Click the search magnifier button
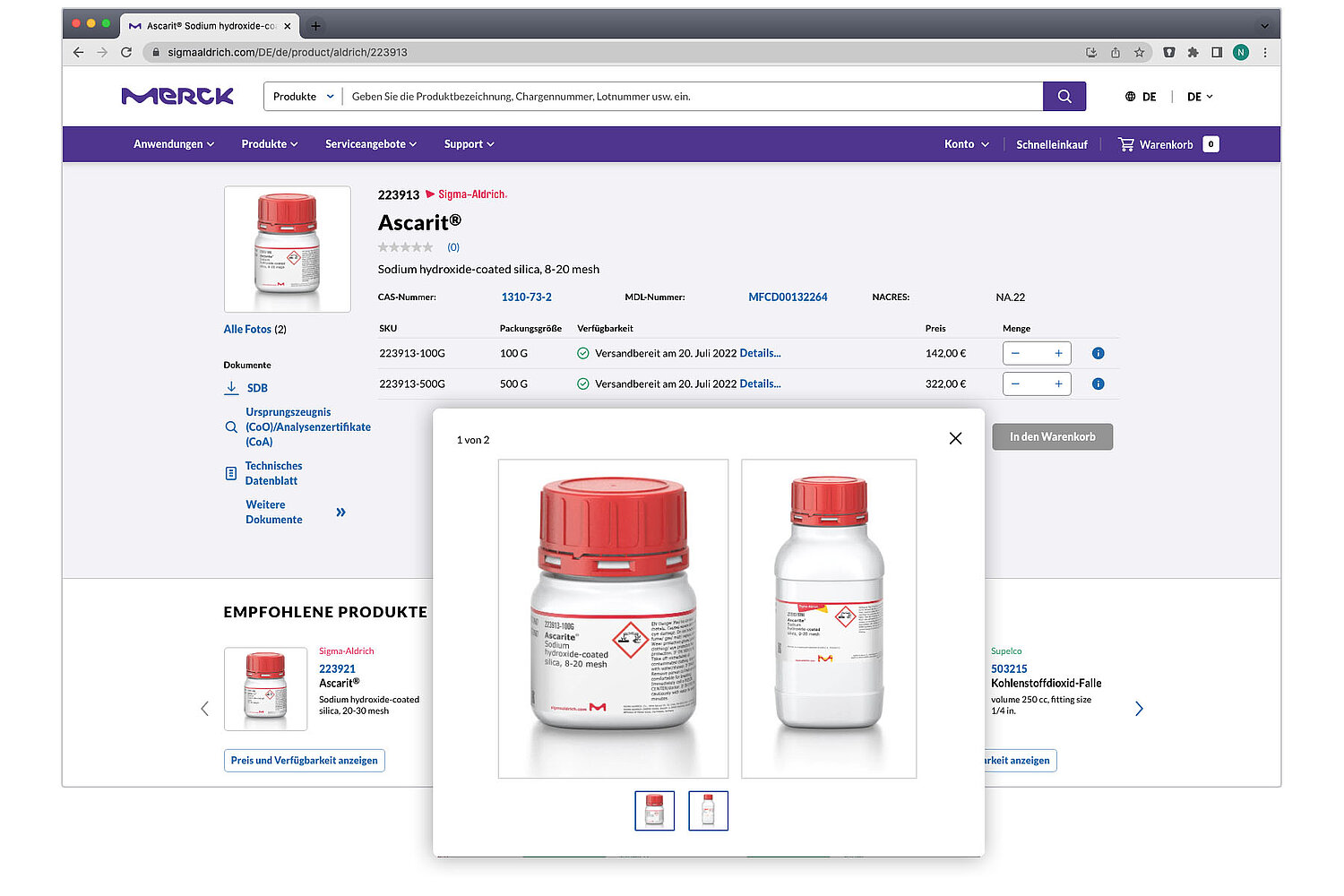 point(1064,96)
